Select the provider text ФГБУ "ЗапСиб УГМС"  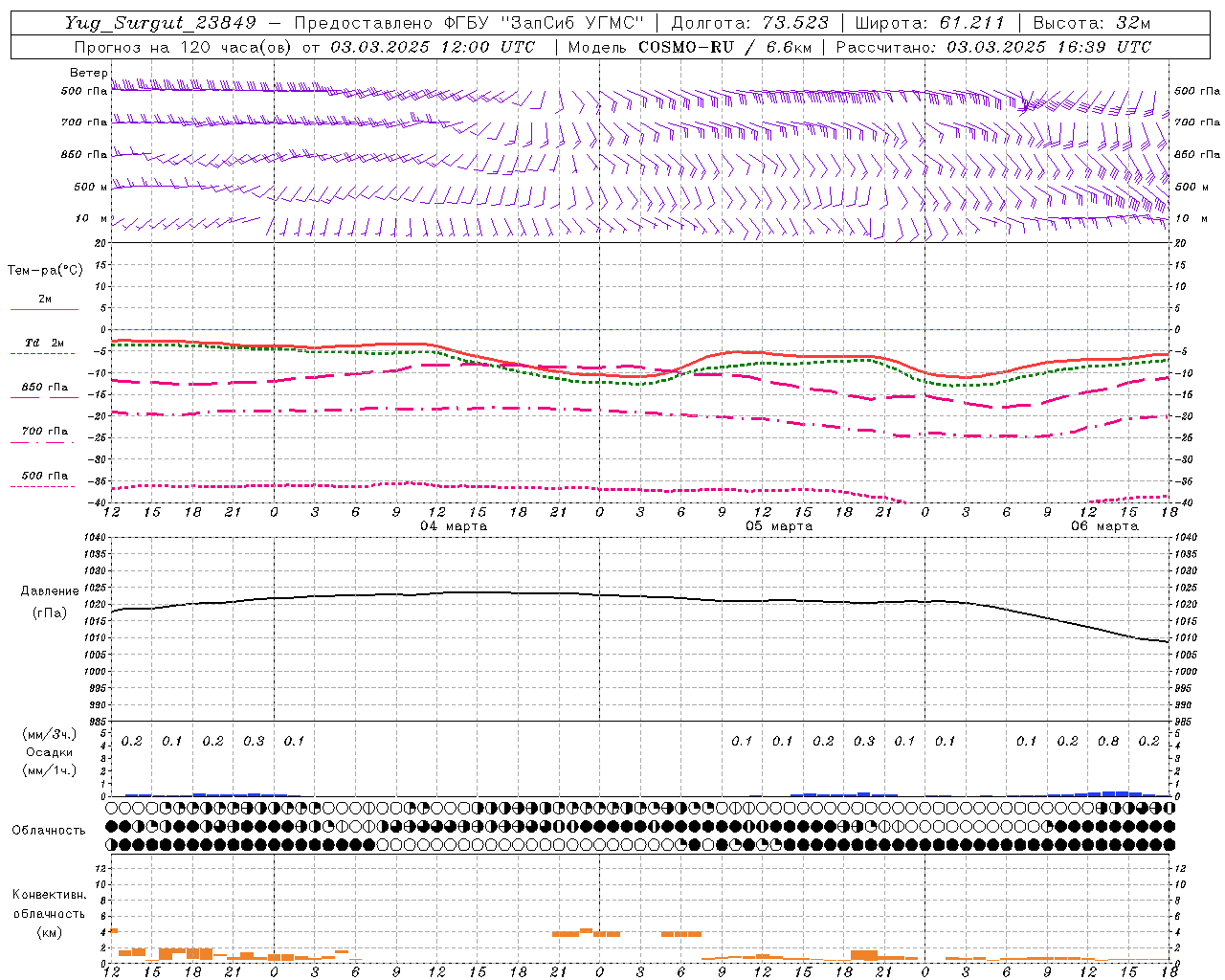(x=545, y=23)
